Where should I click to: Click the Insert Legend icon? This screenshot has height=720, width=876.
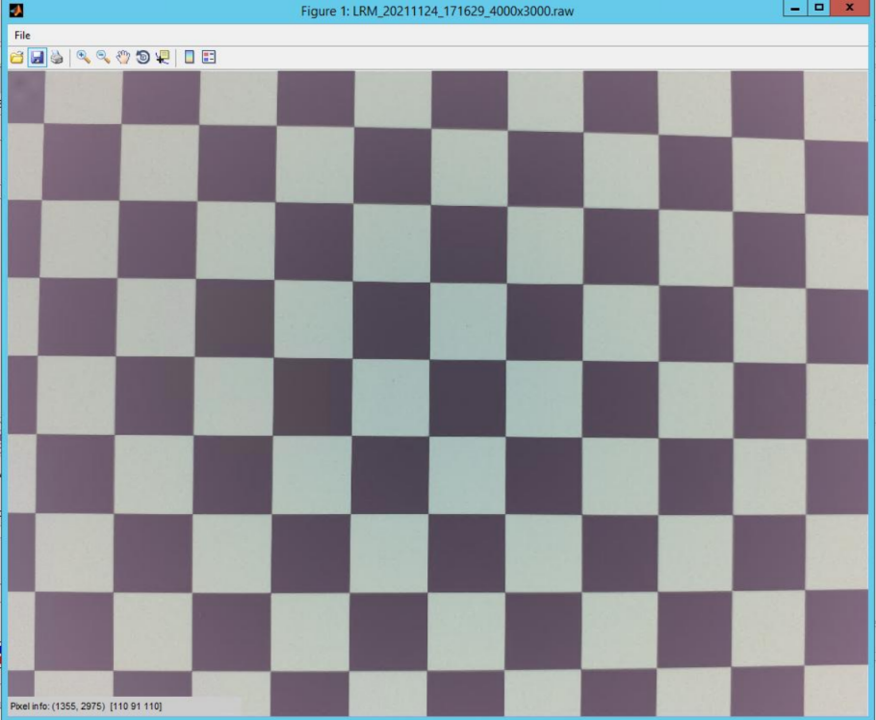click(x=209, y=57)
